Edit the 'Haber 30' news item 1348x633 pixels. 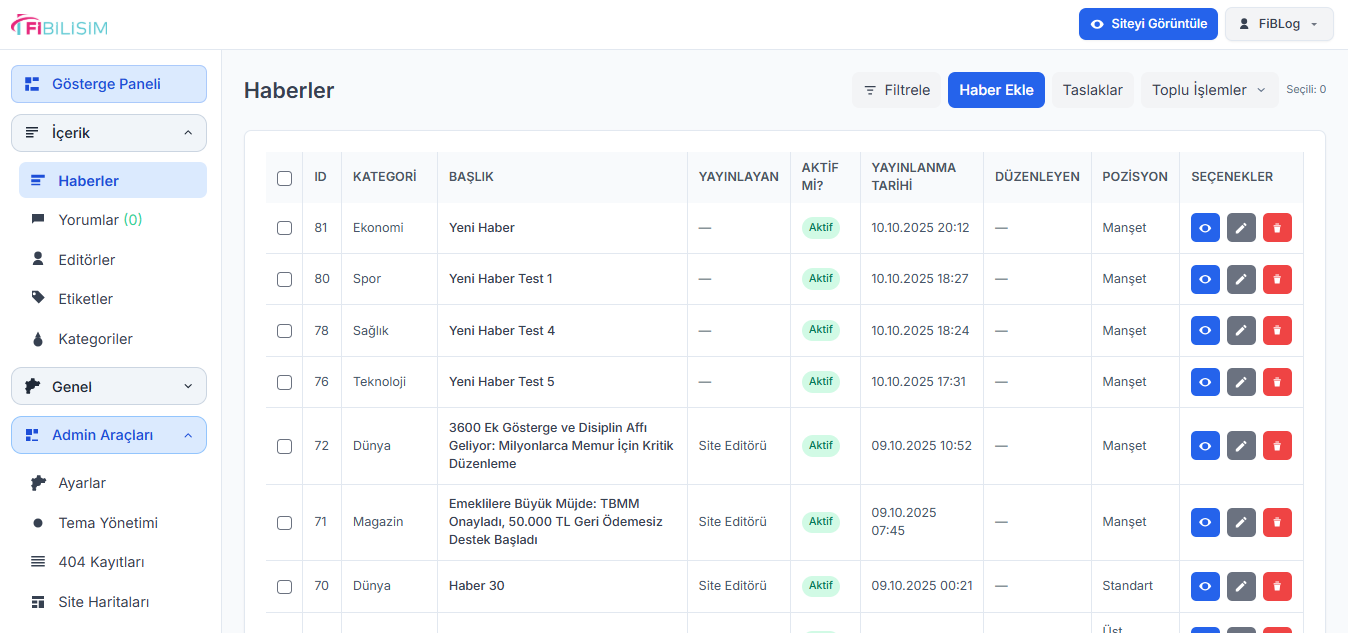pos(1241,586)
